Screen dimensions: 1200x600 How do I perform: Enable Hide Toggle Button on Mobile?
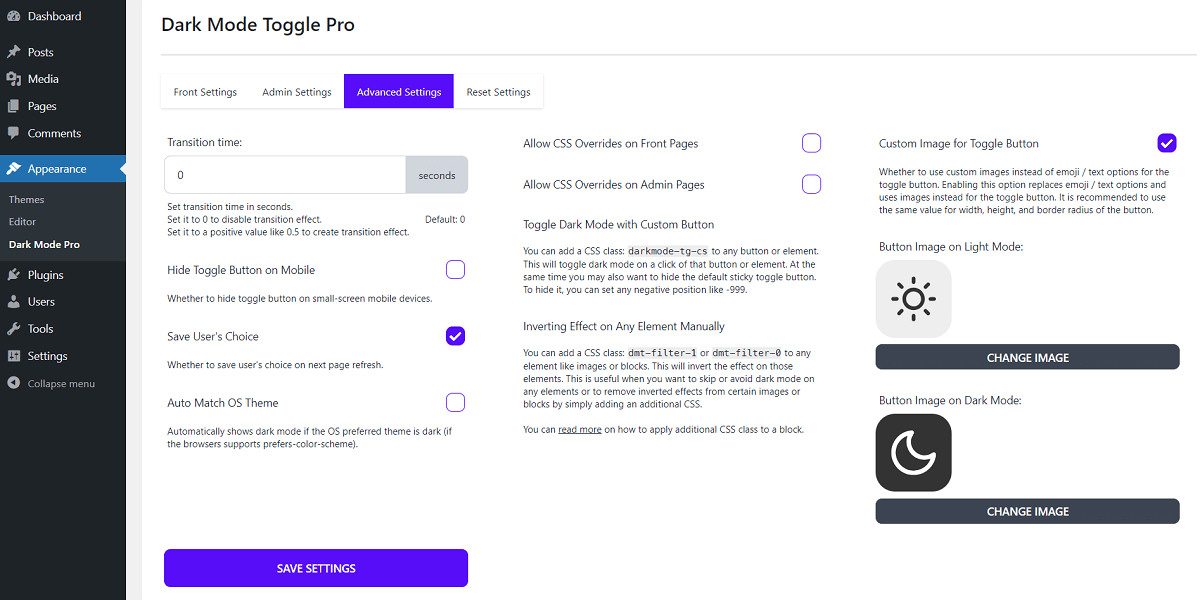click(x=455, y=270)
